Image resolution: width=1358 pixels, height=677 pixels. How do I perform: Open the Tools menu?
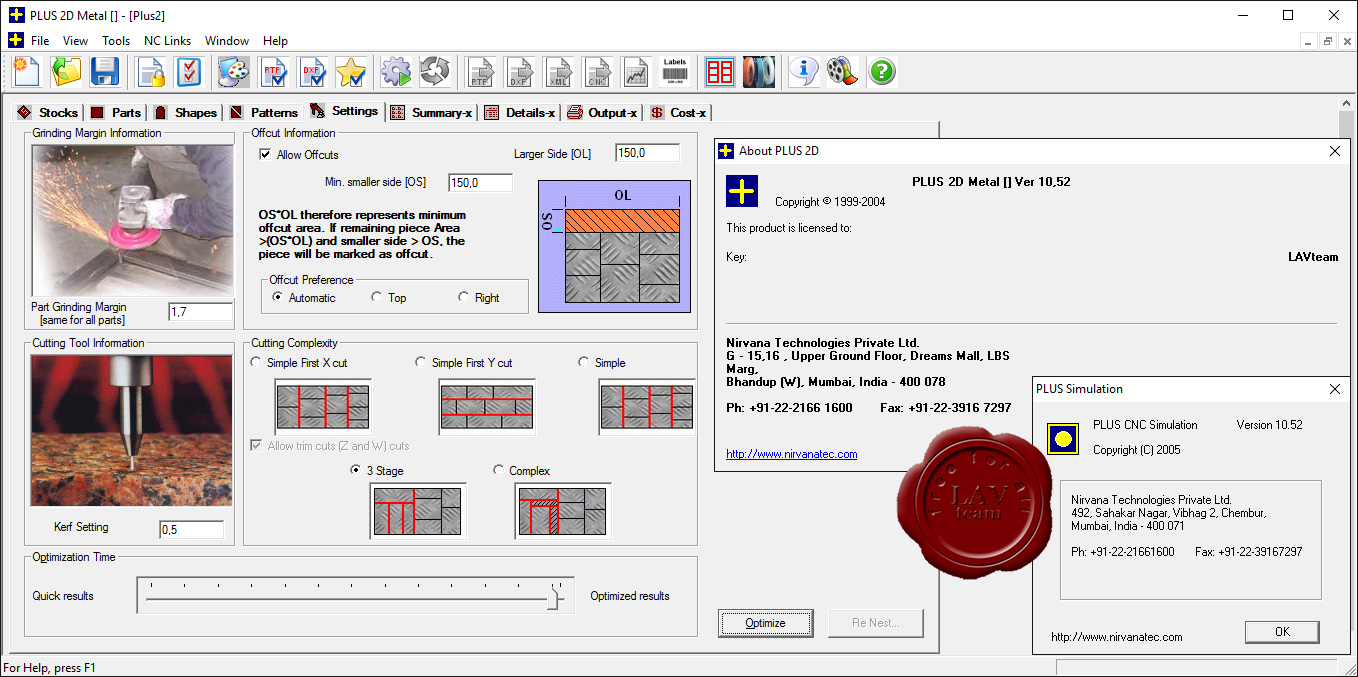point(116,41)
